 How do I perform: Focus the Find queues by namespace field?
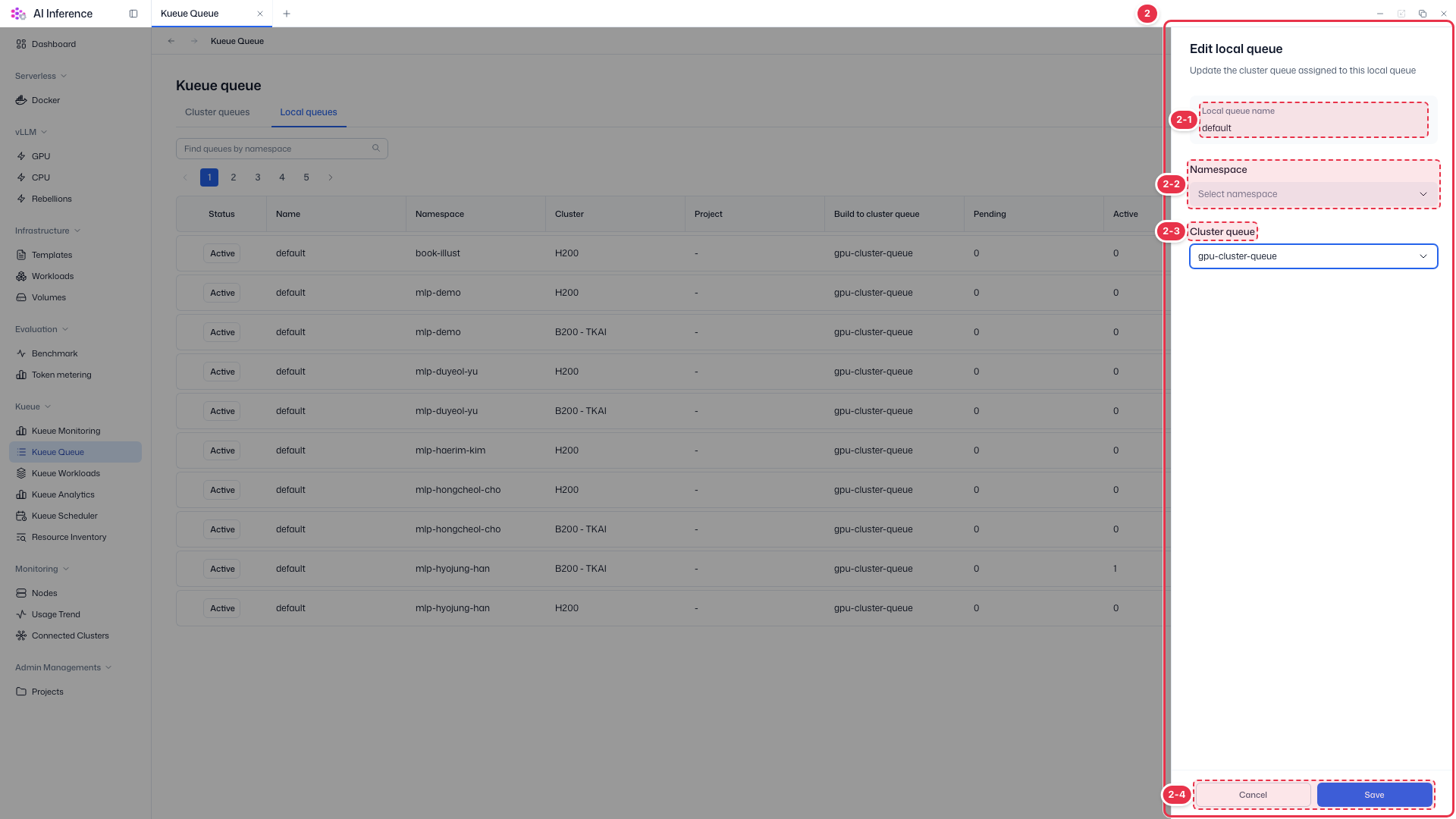[x=282, y=149]
